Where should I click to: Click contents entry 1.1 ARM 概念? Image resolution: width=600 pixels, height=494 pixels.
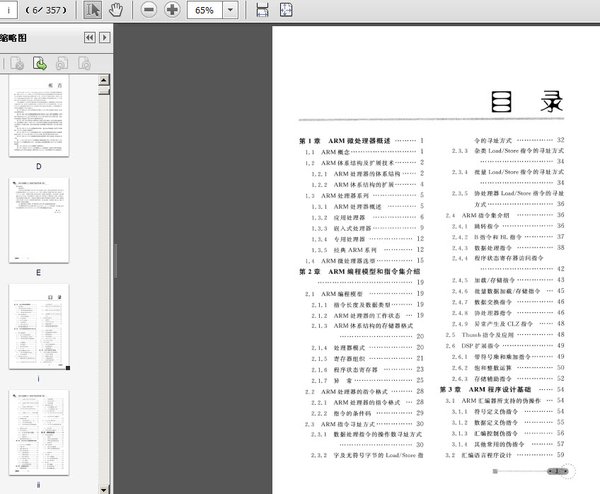click(x=364, y=152)
